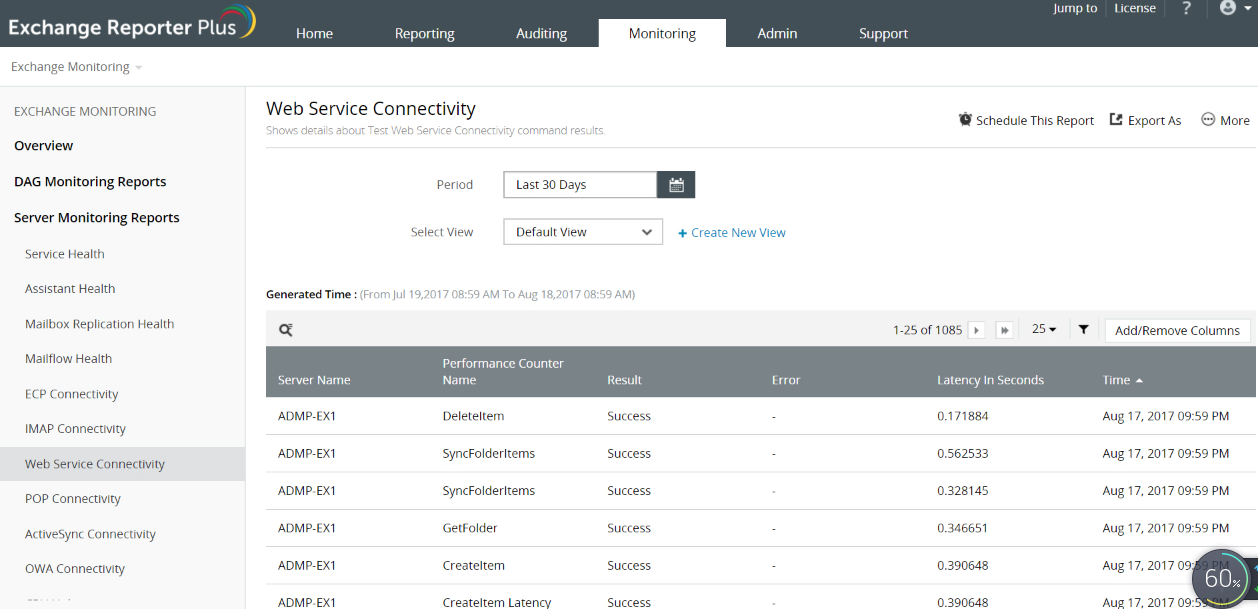Open Mailflow Health report
This screenshot has width=1258, height=609.
(68, 358)
